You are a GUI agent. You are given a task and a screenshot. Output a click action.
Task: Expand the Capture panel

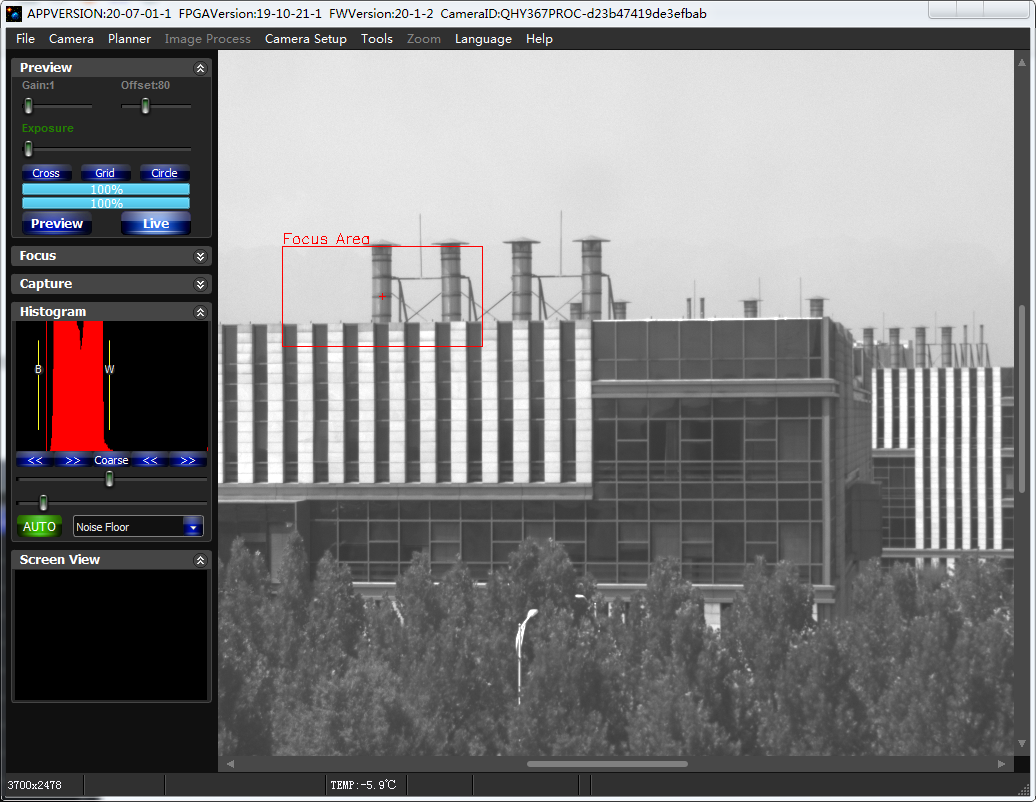point(200,284)
